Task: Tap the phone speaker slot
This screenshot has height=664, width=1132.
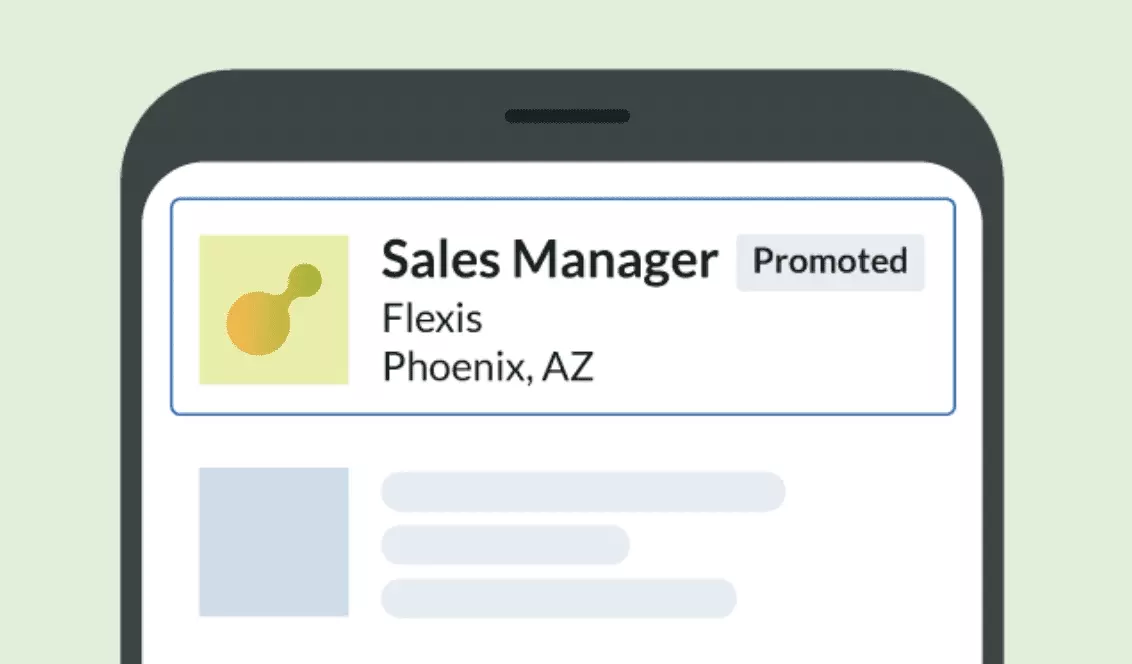Action: (567, 117)
